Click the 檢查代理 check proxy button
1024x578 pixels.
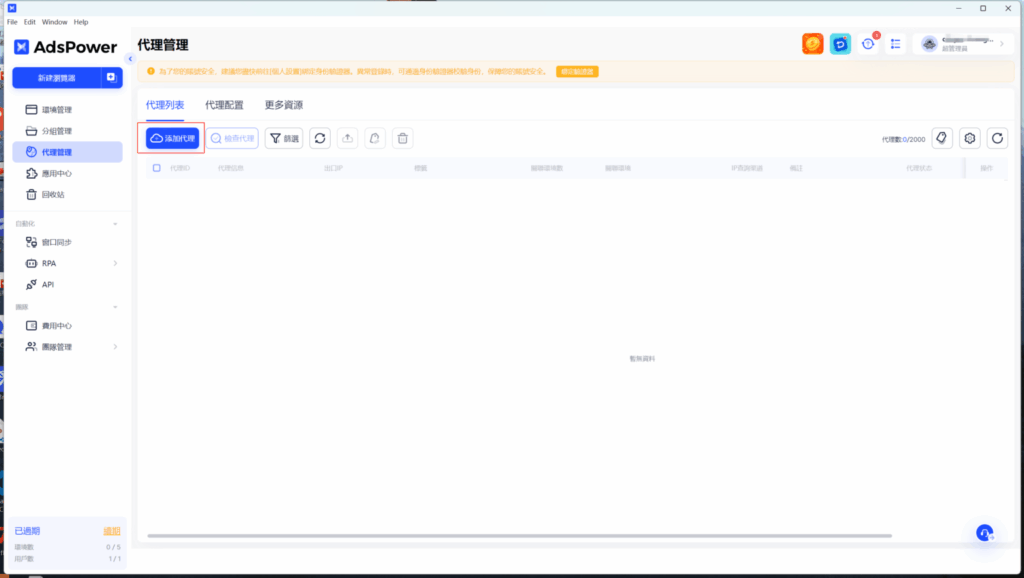[x=232, y=138]
